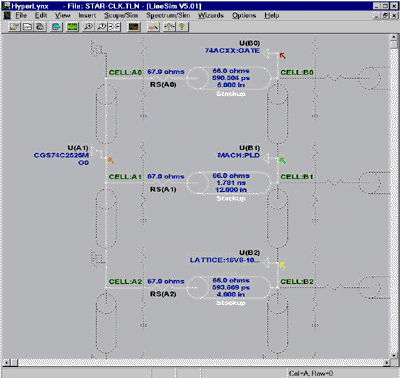Click the 67.0 ohms value beside CELL:A1

tap(166, 176)
